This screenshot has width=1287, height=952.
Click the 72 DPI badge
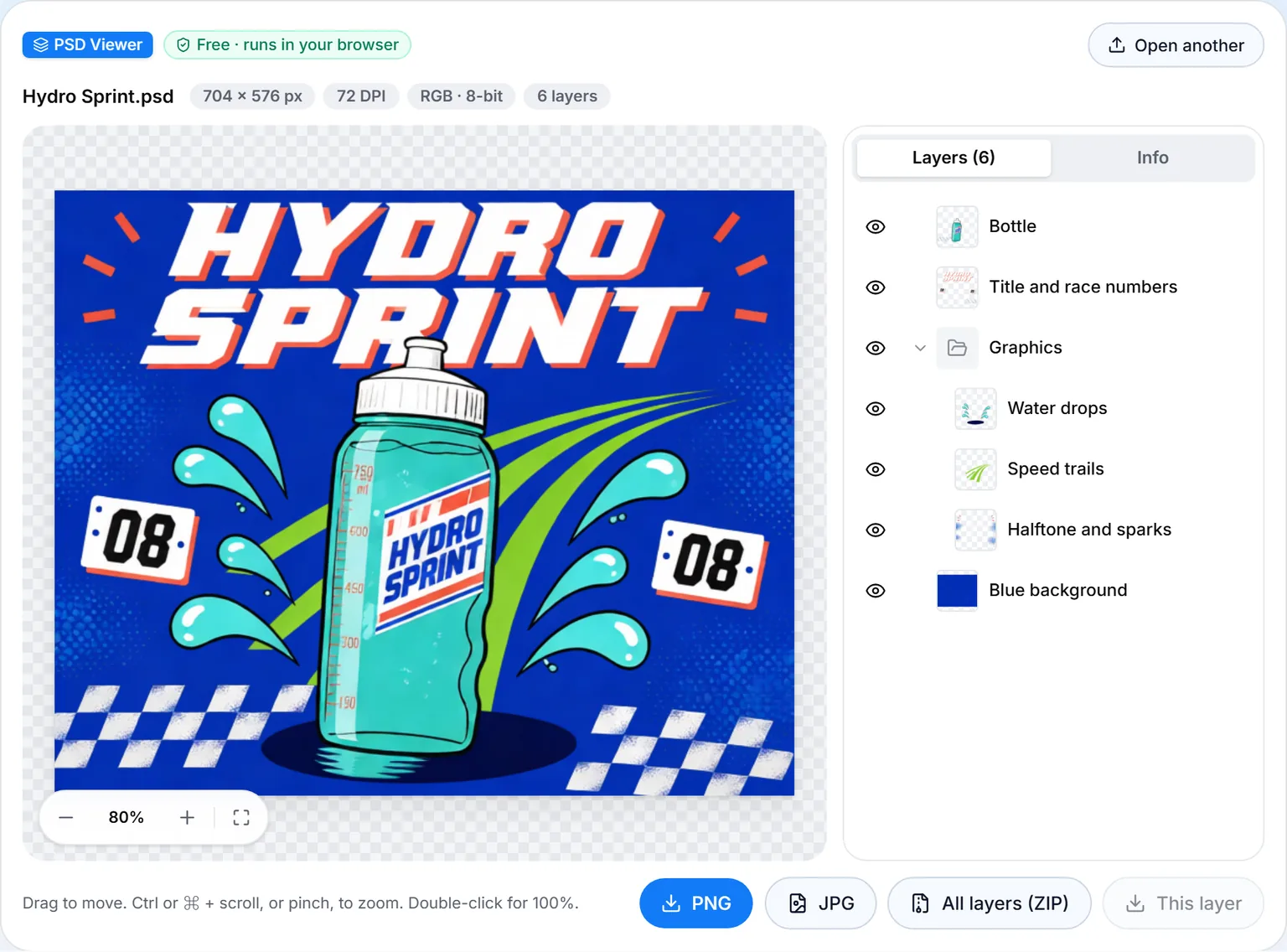(x=361, y=96)
